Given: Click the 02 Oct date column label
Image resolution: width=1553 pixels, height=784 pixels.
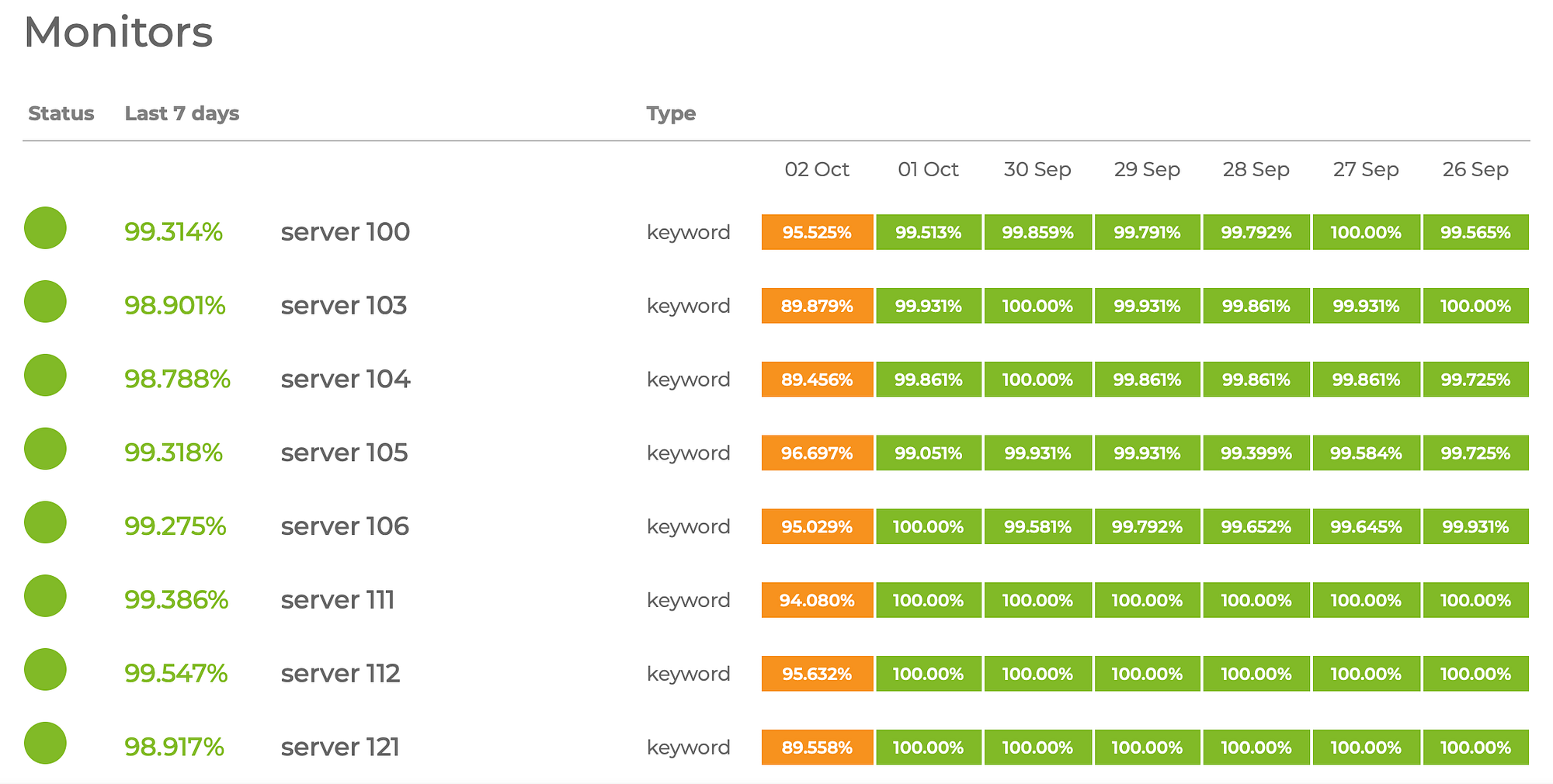Looking at the screenshot, I should pos(817,169).
